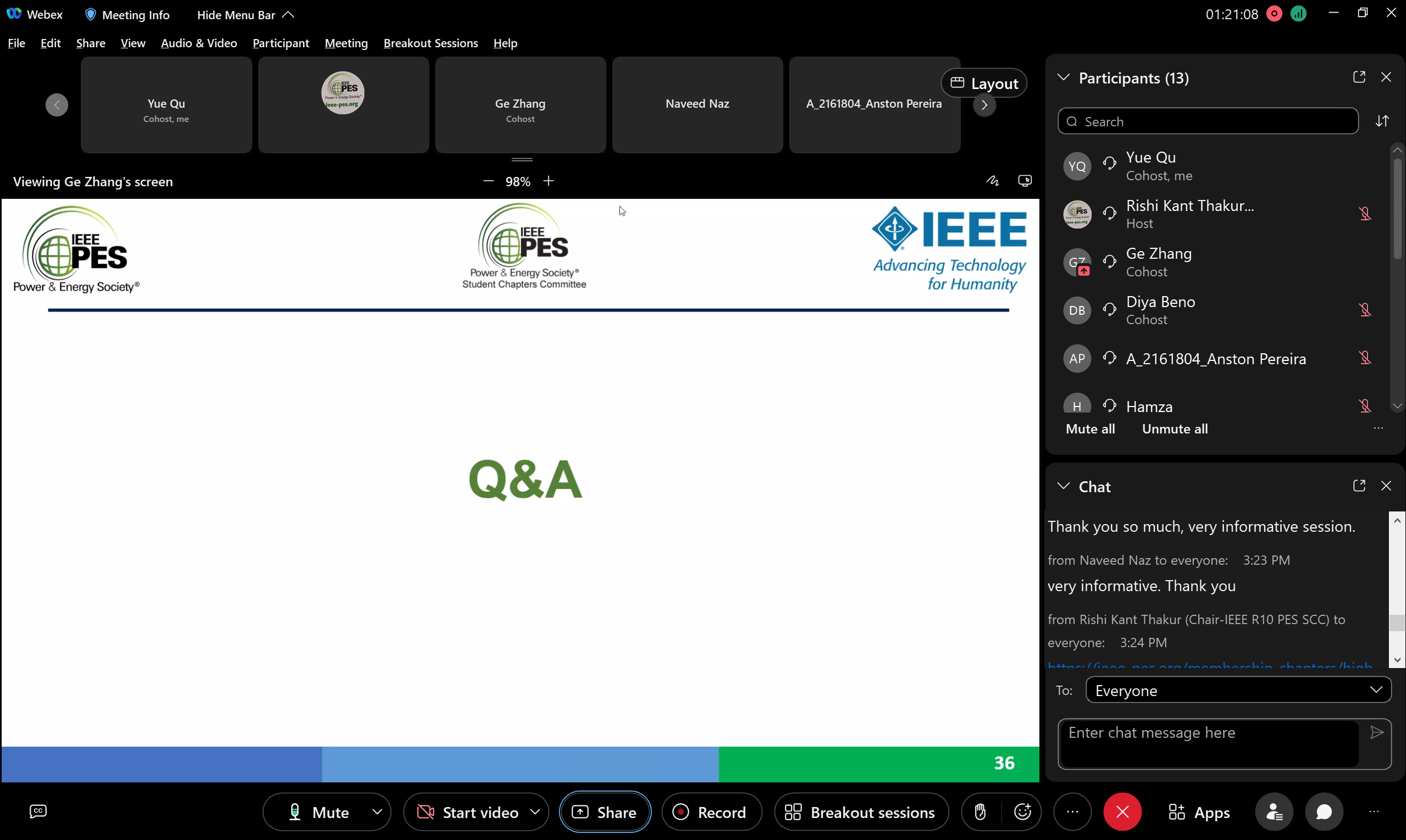Sort participants list icon
The width and height of the screenshot is (1406, 840).
(1382, 121)
